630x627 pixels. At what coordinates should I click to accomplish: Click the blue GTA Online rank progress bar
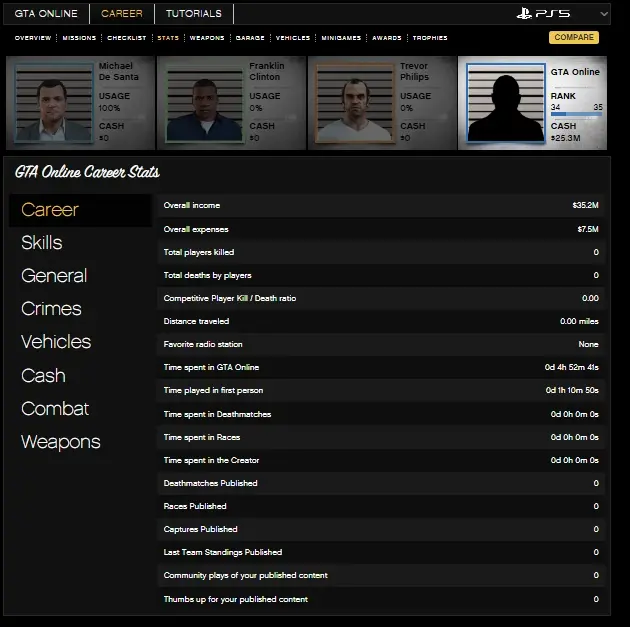[577, 116]
